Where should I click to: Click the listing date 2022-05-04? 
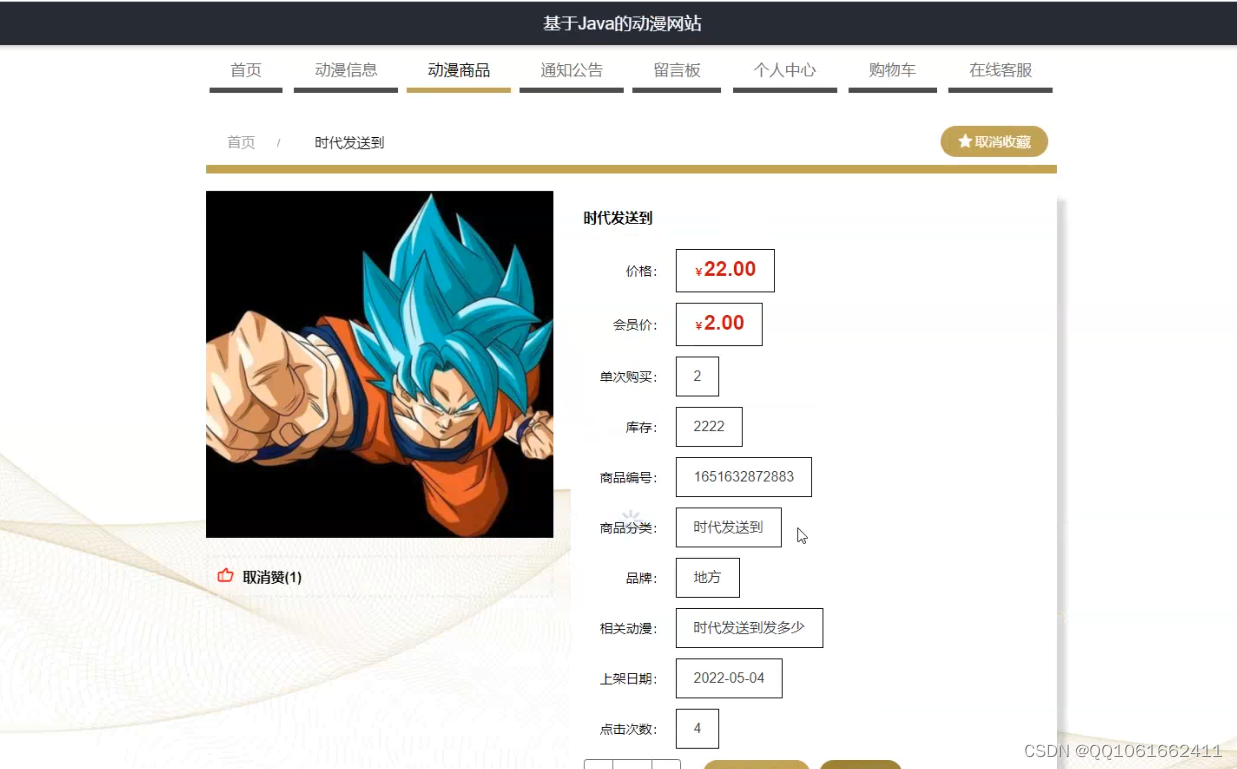coord(729,678)
